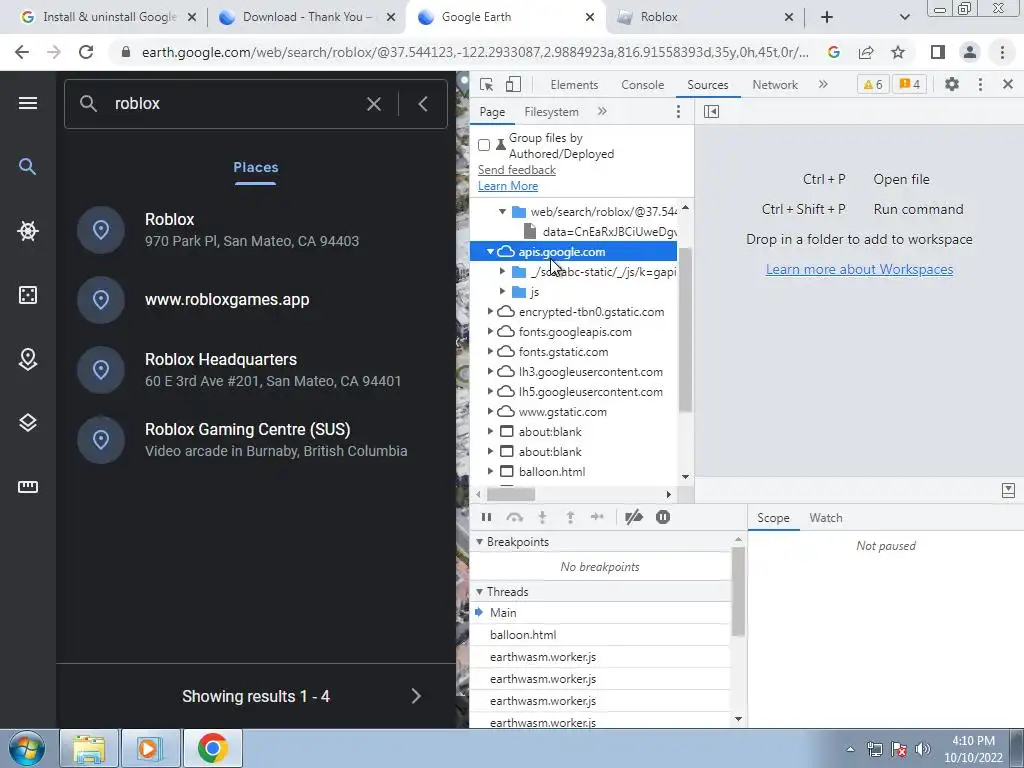Expand lh3.googleusercontent.com node
Viewport: 1024px width, 768px height.
tap(490, 372)
